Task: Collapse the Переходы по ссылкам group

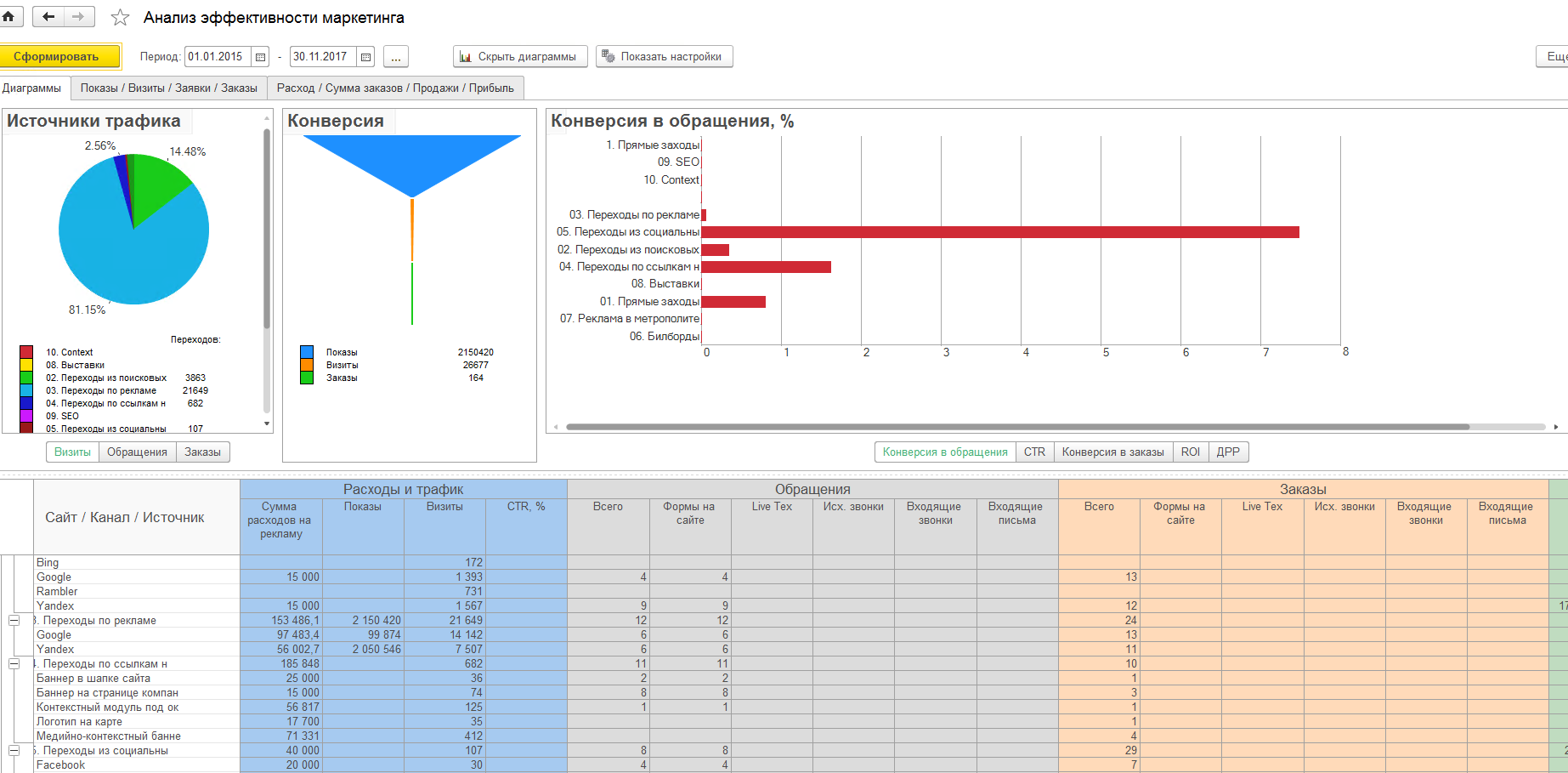Action: 14,664
